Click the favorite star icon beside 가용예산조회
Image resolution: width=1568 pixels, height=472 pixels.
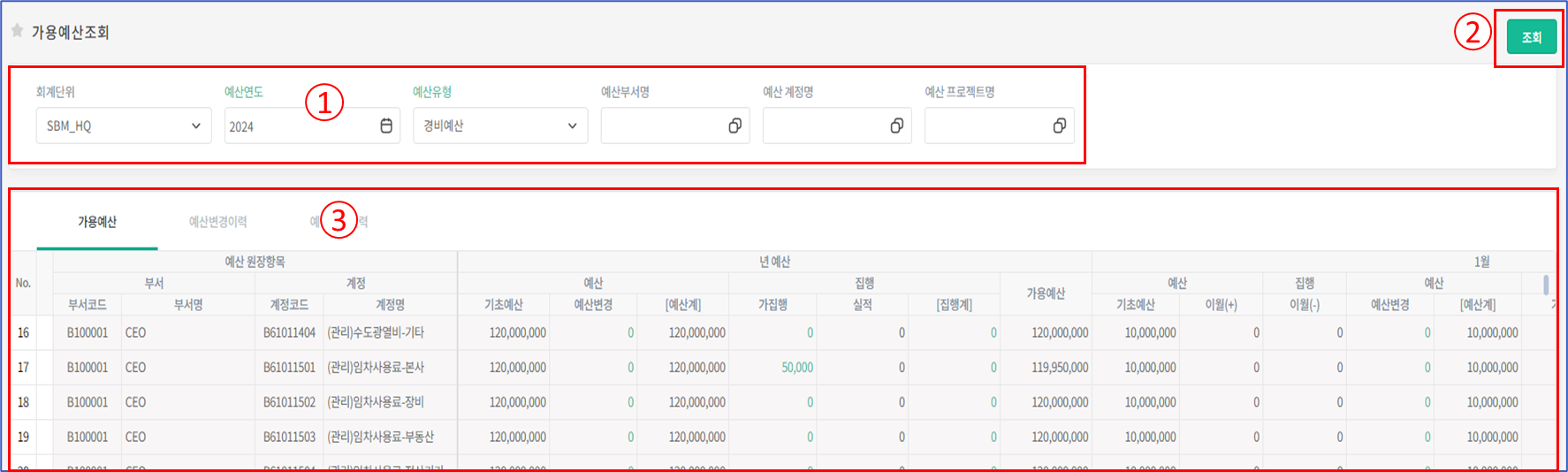pos(17,31)
